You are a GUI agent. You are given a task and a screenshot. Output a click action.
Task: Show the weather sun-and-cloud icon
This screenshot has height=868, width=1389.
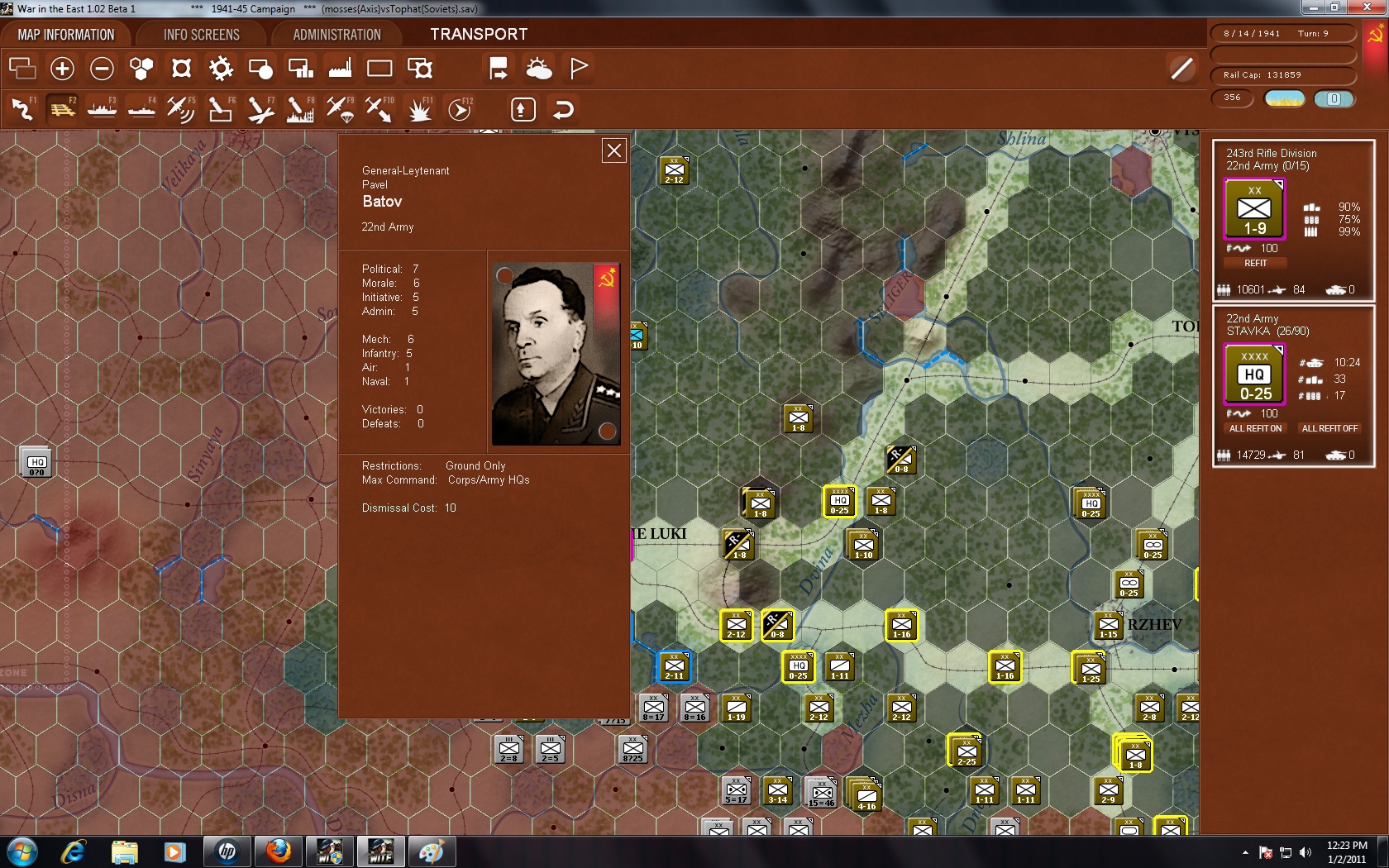pyautogui.click(x=539, y=69)
